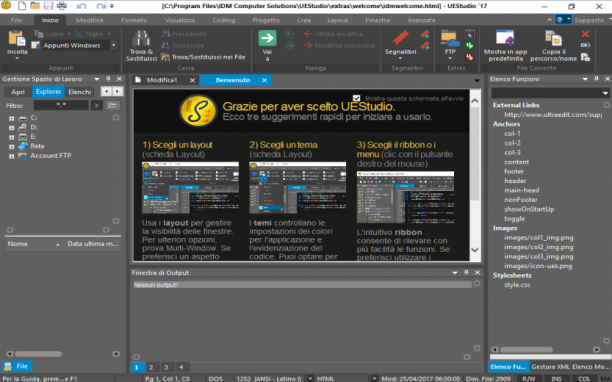Click the redo arrow in title bar
Screen dimensions: 612x382
click(x=101, y=6)
